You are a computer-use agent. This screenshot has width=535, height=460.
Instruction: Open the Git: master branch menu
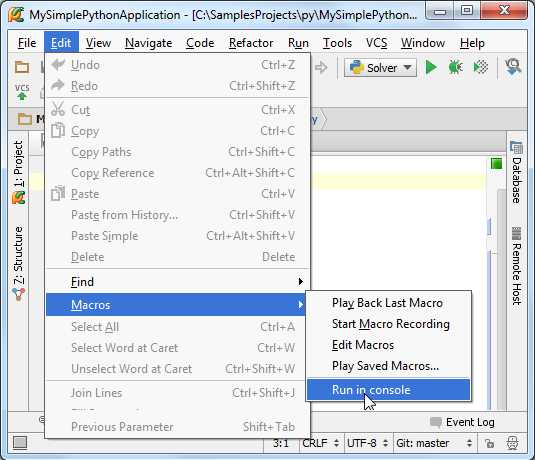(434, 443)
